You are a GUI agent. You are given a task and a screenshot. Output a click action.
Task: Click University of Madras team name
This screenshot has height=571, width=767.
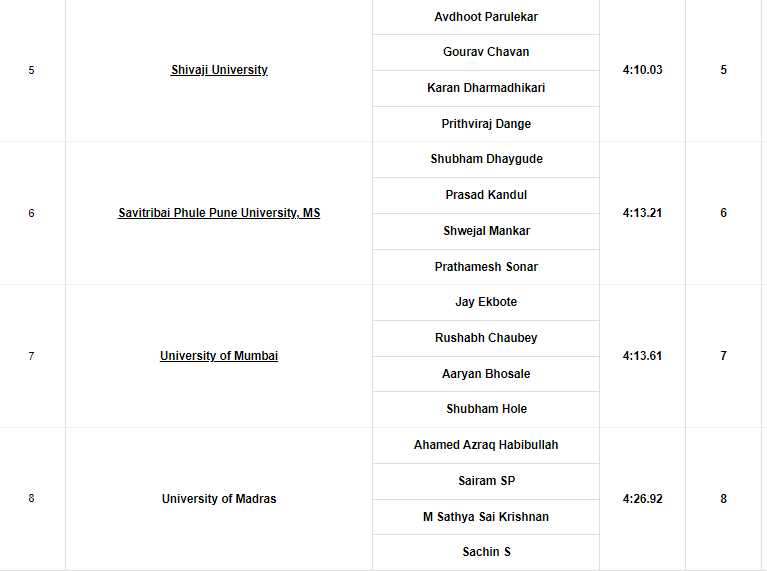click(219, 499)
